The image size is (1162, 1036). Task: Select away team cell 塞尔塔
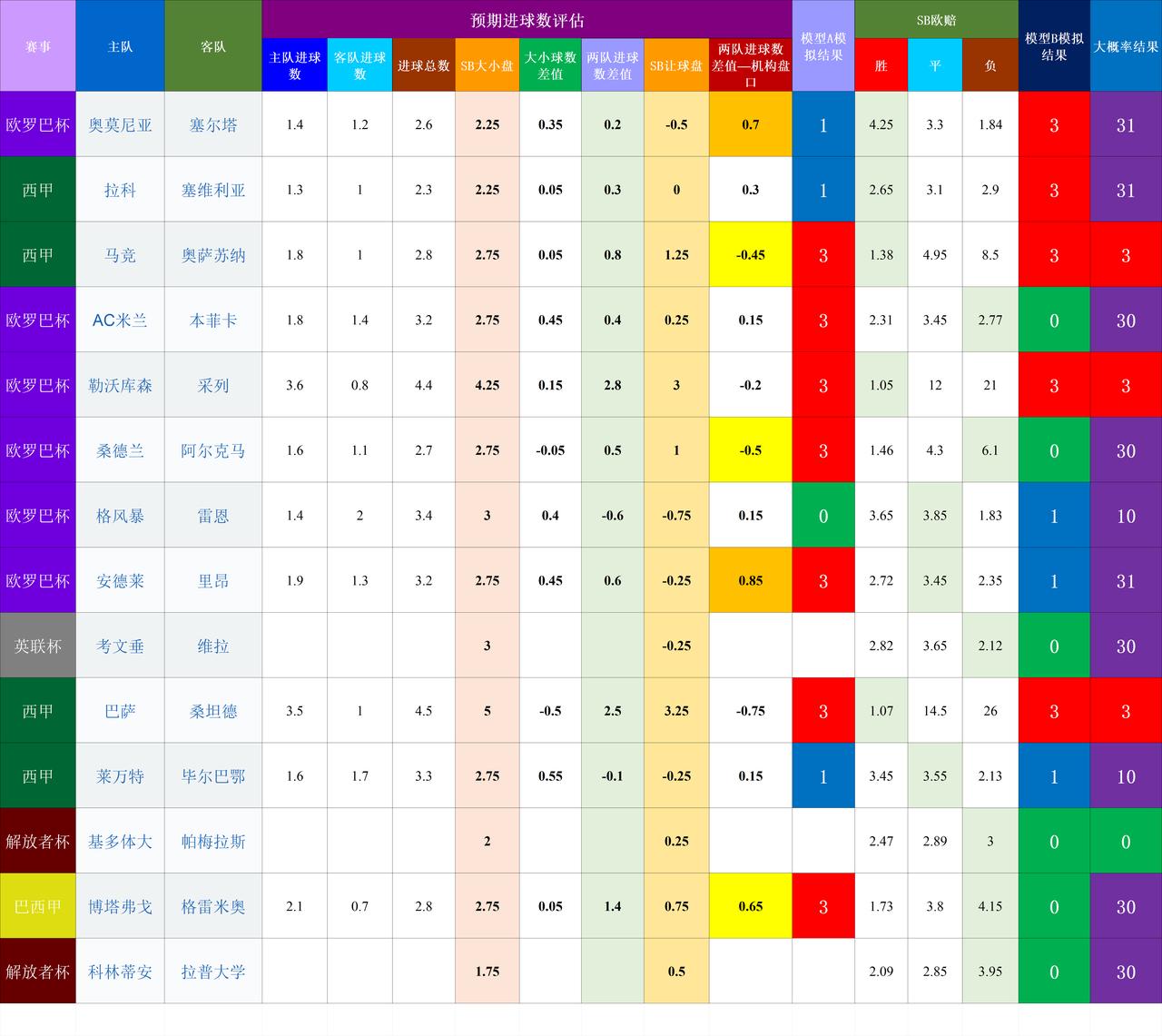pyautogui.click(x=213, y=124)
